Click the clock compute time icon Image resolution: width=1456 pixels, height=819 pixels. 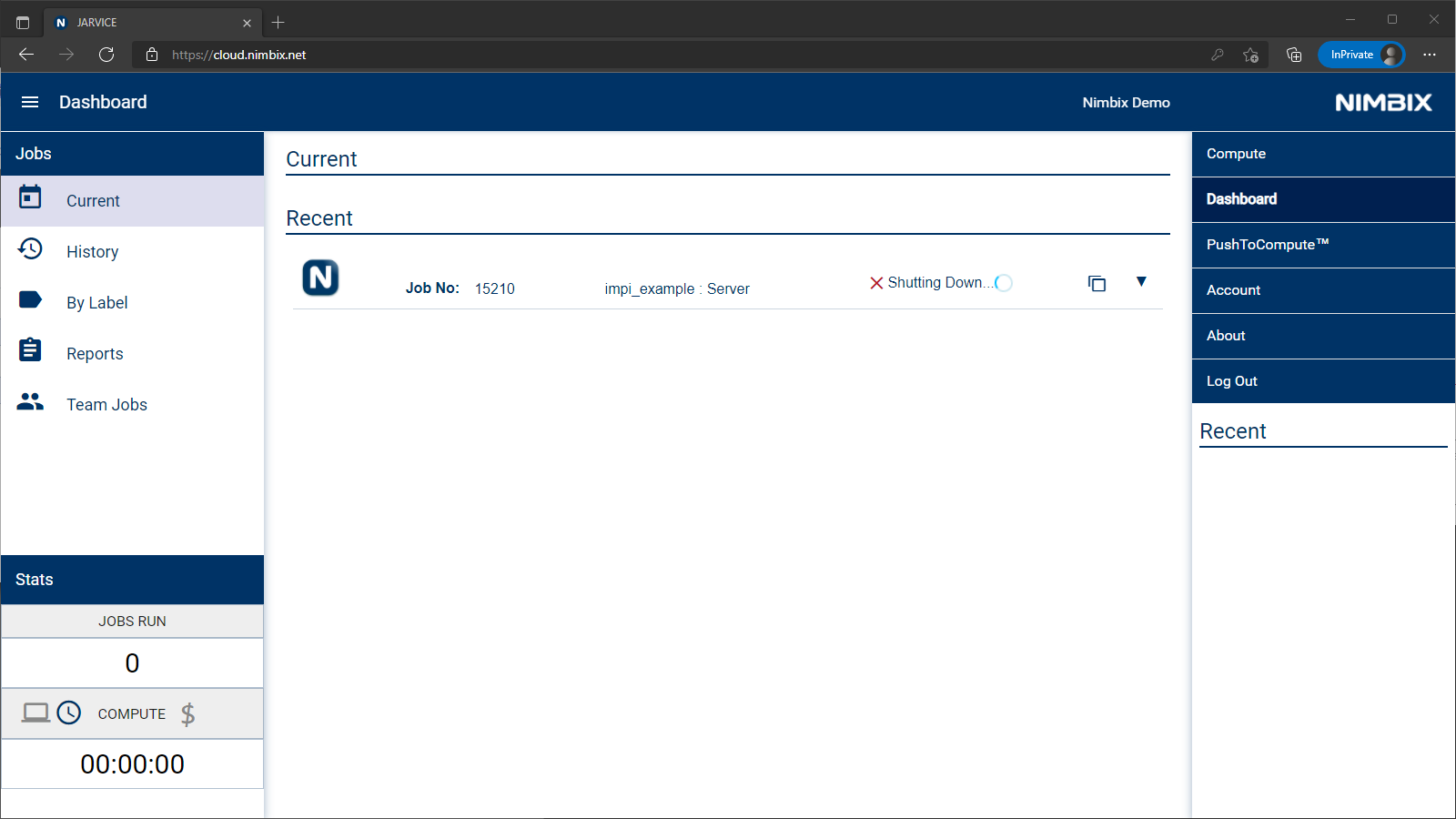69,713
